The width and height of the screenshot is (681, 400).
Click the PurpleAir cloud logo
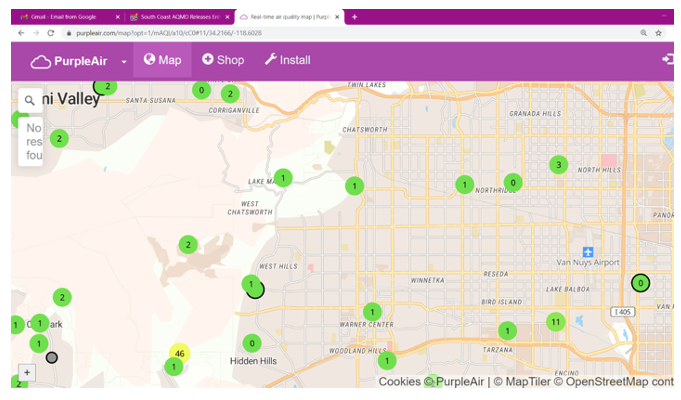(41, 61)
